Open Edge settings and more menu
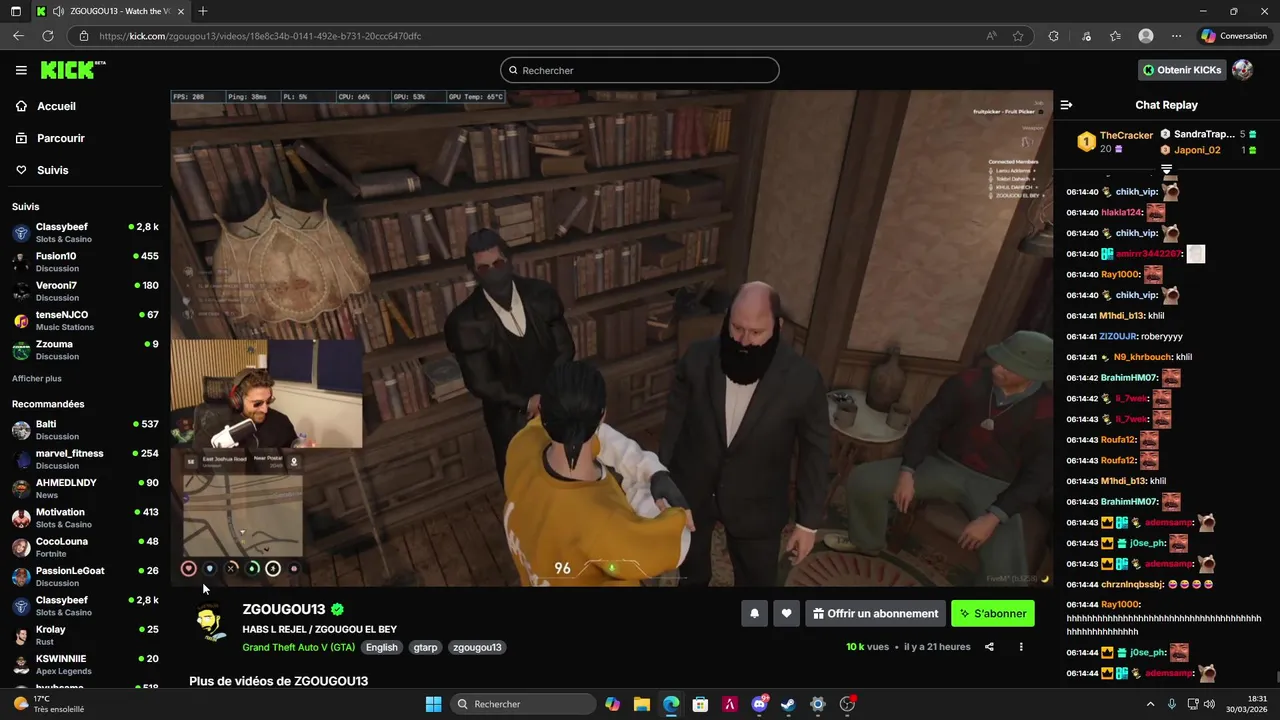 point(1176,36)
